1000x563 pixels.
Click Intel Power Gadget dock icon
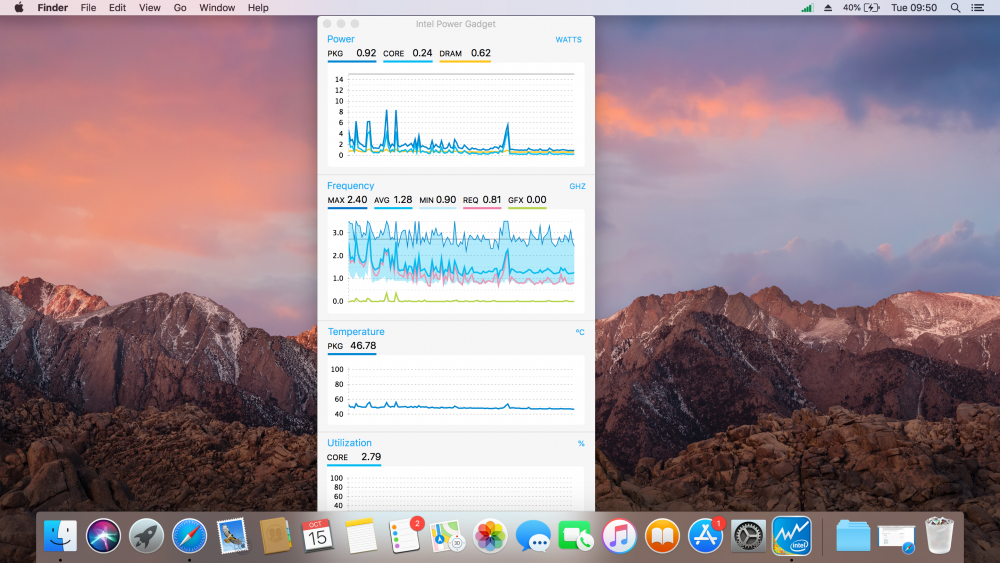click(791, 536)
